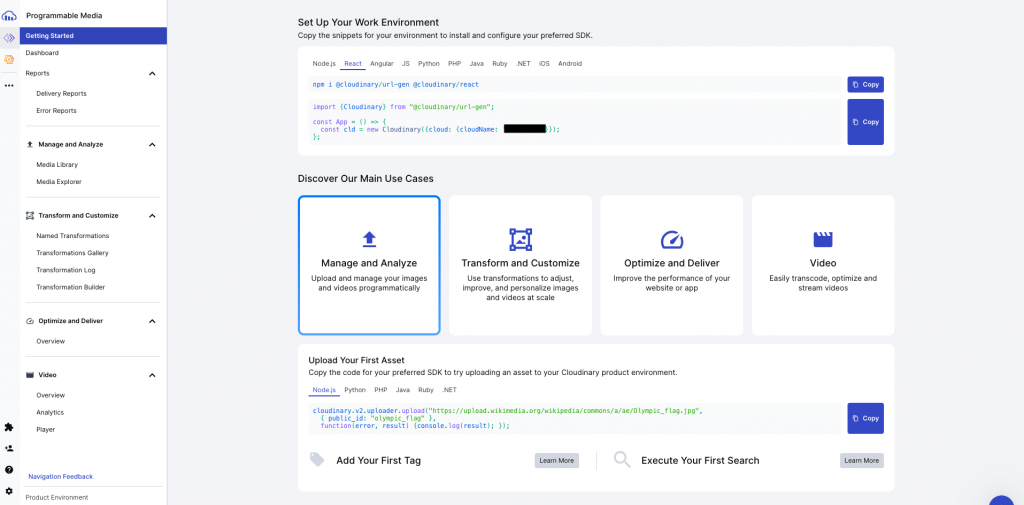
Task: Switch to the PHP tab in work environment
Action: (455, 63)
